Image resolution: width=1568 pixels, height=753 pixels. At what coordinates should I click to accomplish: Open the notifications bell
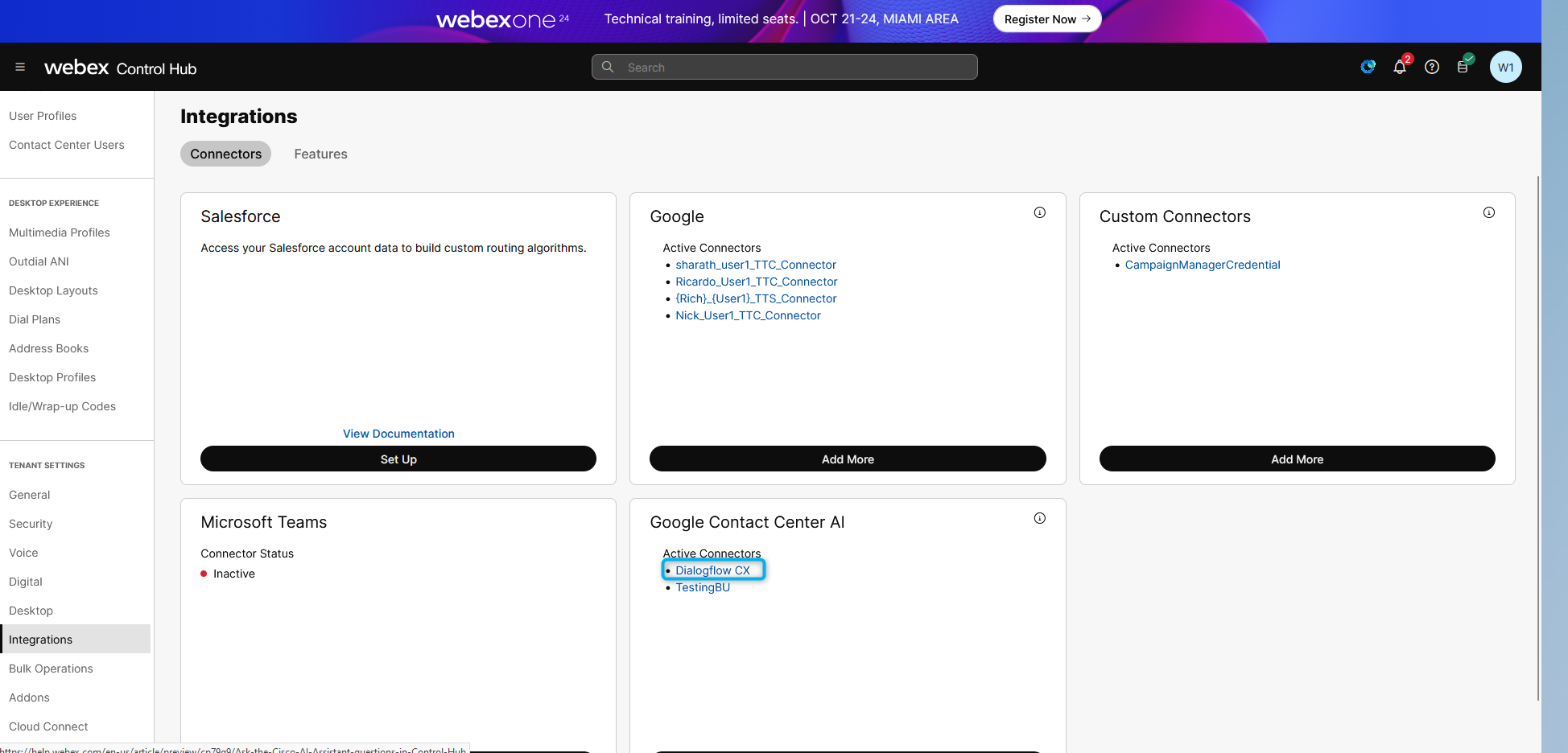point(1400,67)
